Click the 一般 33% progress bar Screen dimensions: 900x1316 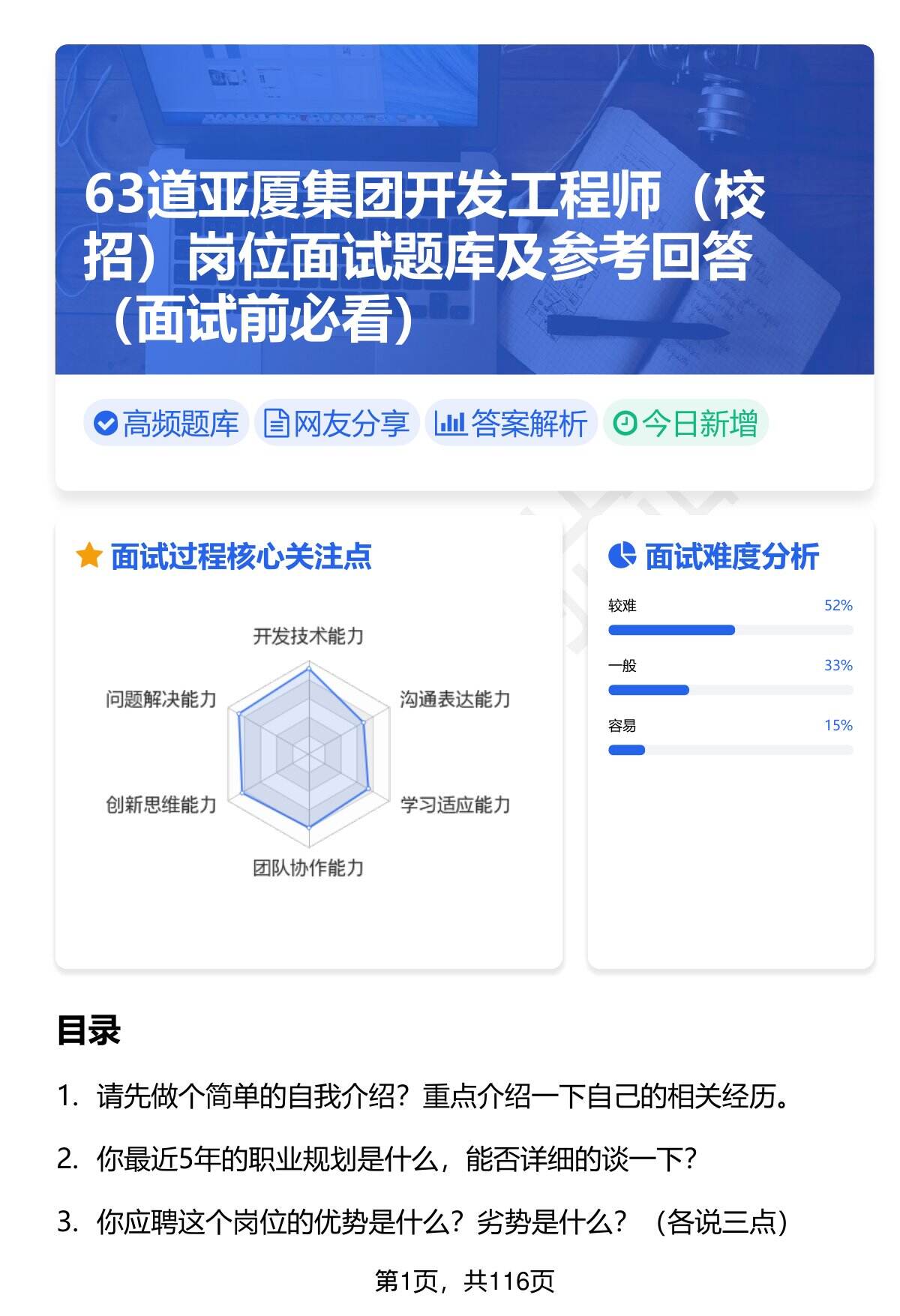click(730, 690)
